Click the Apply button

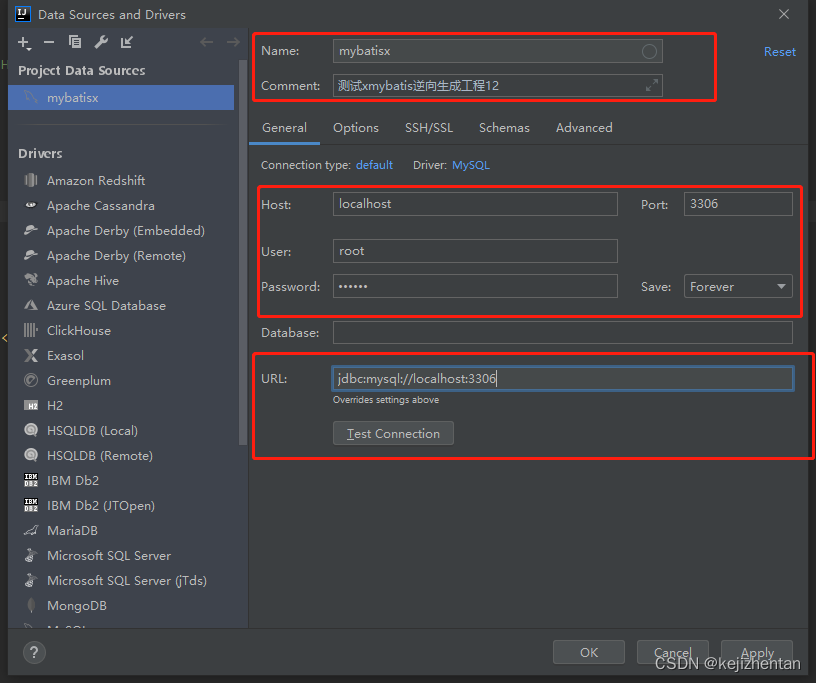click(757, 652)
